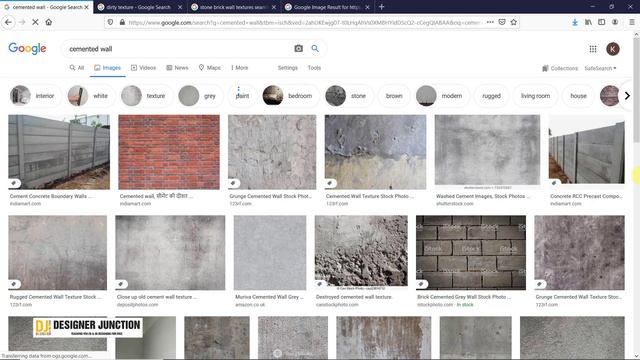View site security padlock info
Viewport: 640px width, 360px height.
[122, 22]
